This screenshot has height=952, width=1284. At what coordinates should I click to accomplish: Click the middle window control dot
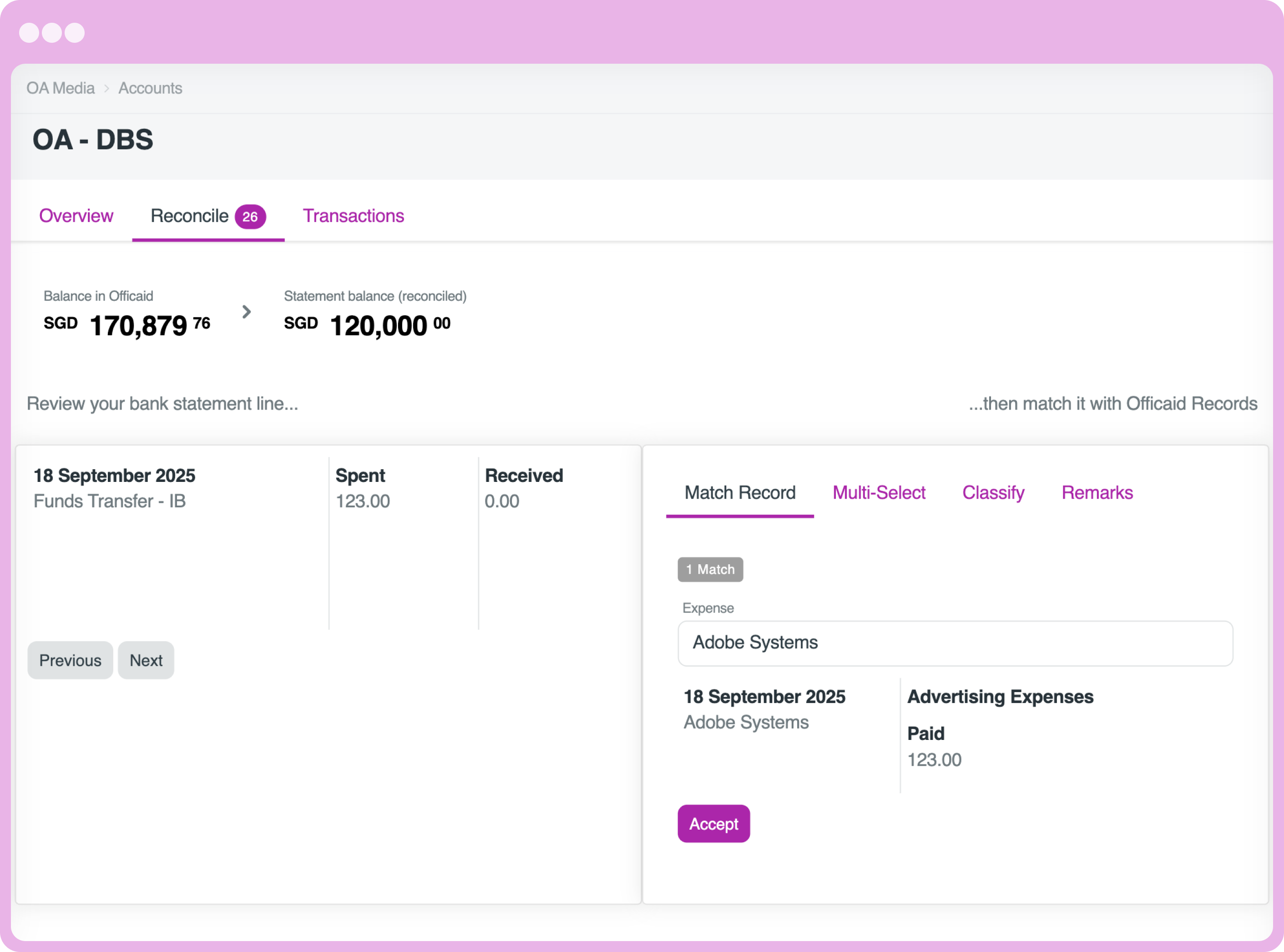(x=52, y=33)
